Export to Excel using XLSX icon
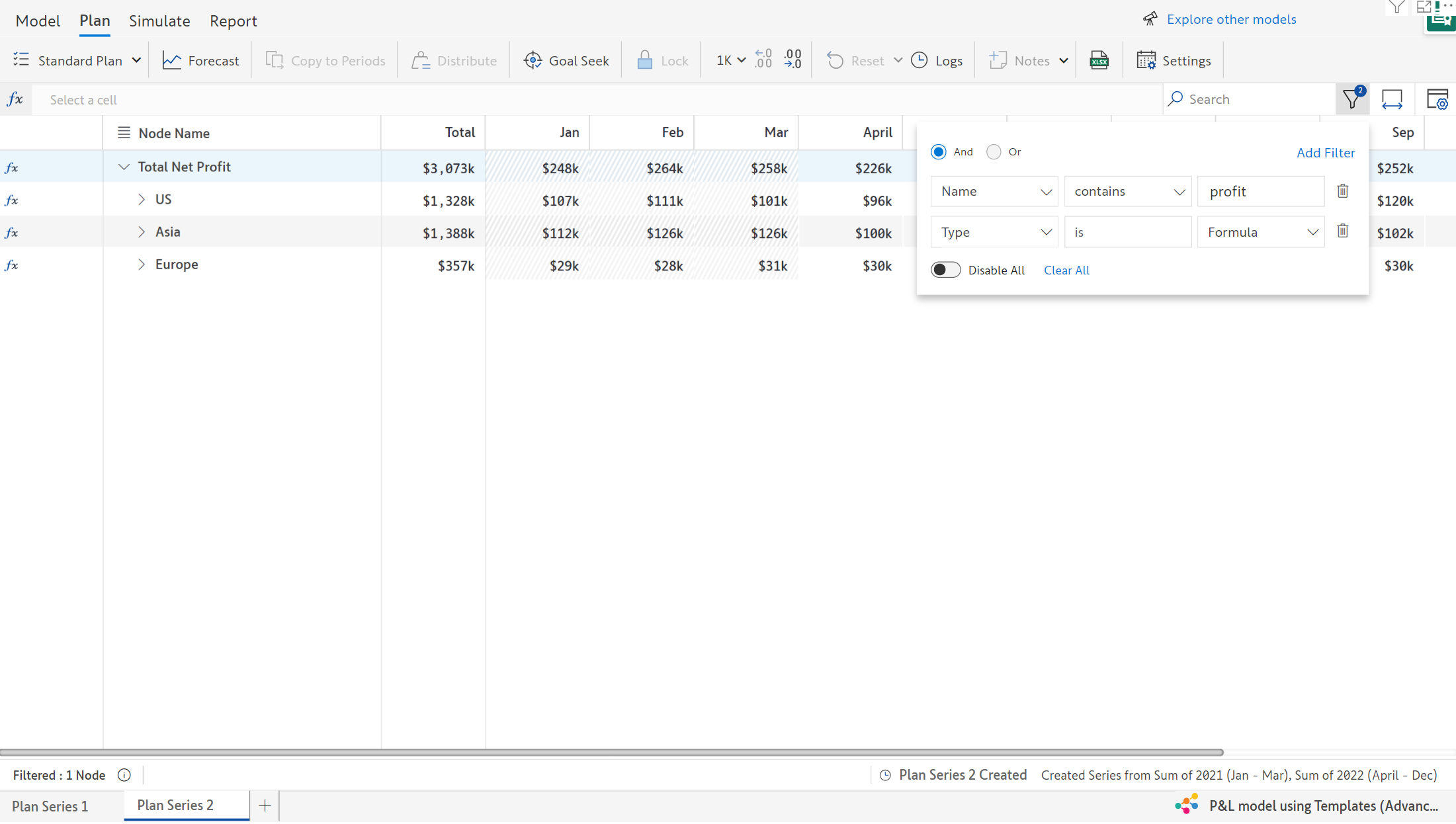Image resolution: width=1456 pixels, height=824 pixels. [x=1099, y=60]
